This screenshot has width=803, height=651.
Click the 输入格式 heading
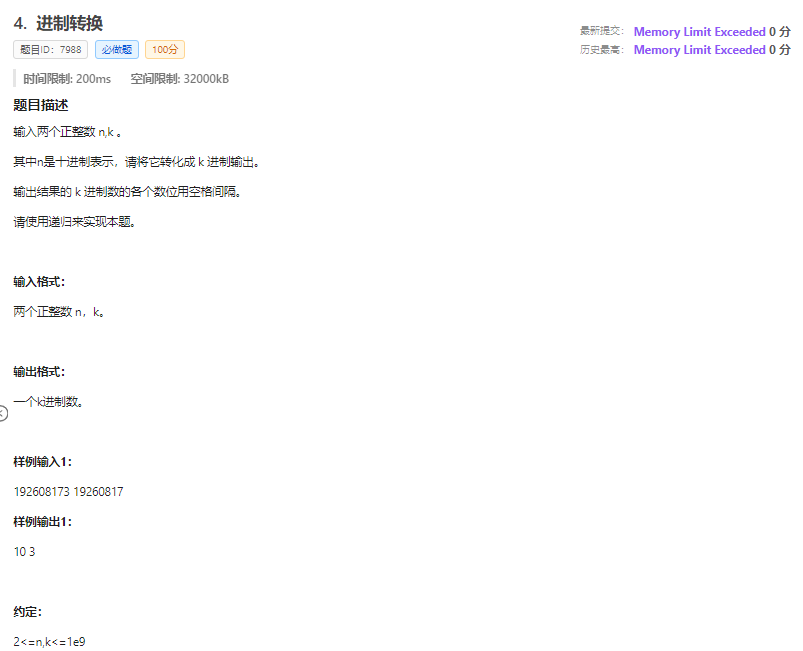click(39, 282)
